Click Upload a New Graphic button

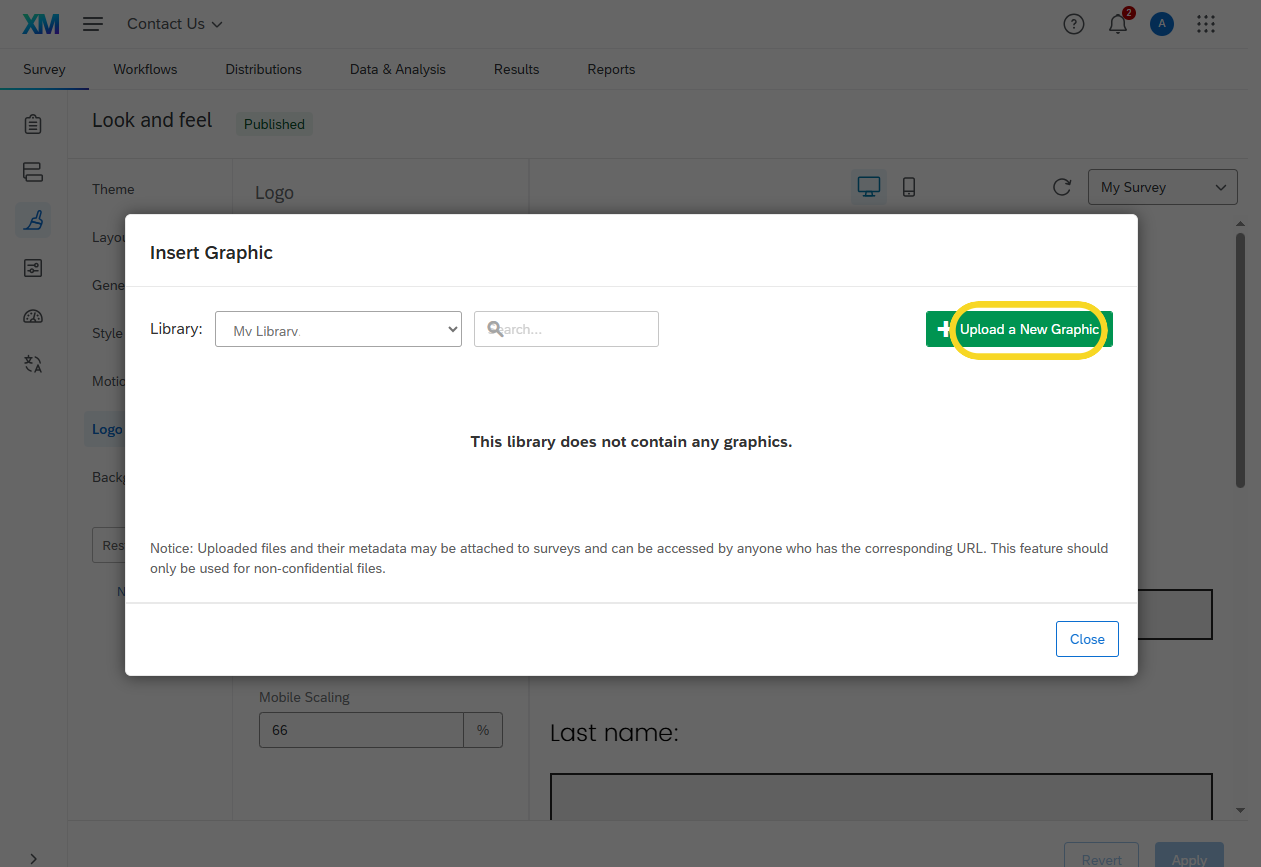1019,329
